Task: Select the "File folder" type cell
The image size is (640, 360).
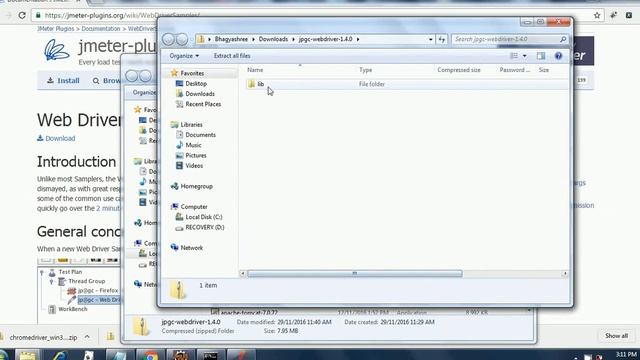Action: click(x=371, y=84)
